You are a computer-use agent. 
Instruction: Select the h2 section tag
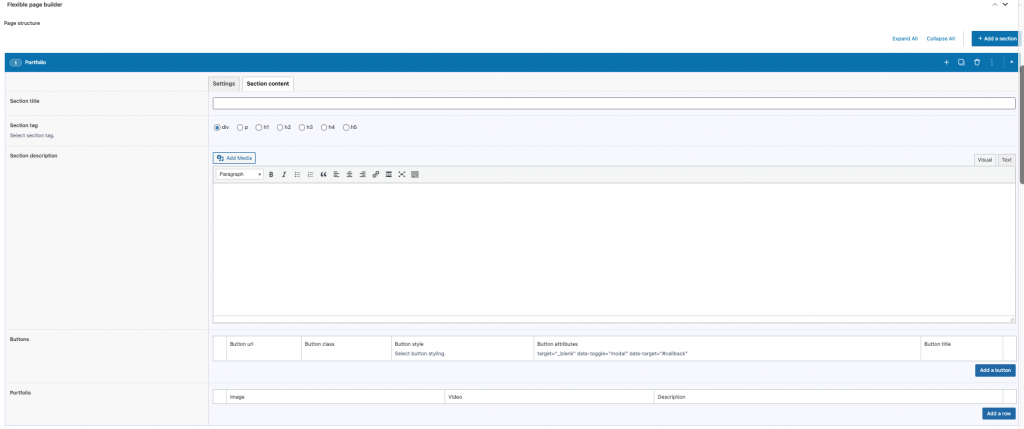(x=280, y=127)
